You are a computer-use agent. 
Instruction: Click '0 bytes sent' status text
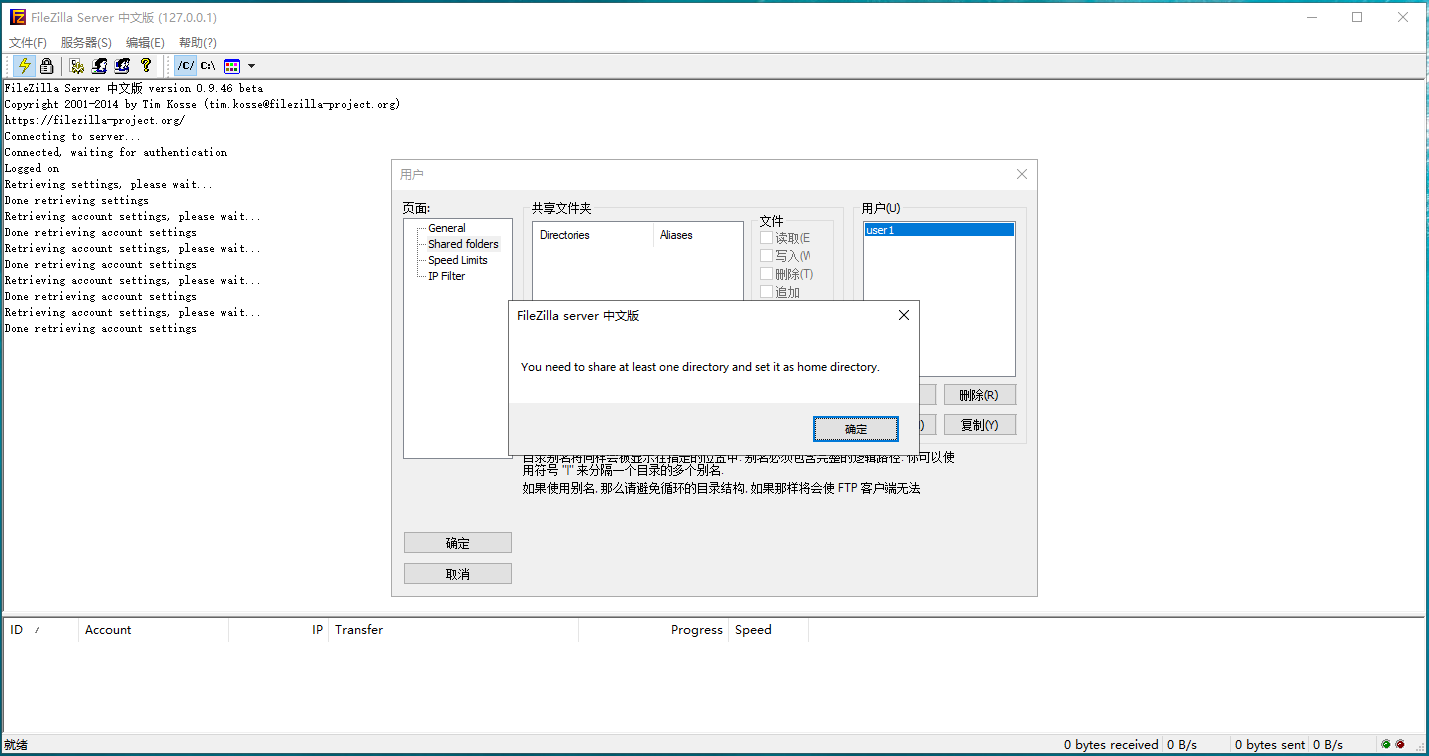1270,745
